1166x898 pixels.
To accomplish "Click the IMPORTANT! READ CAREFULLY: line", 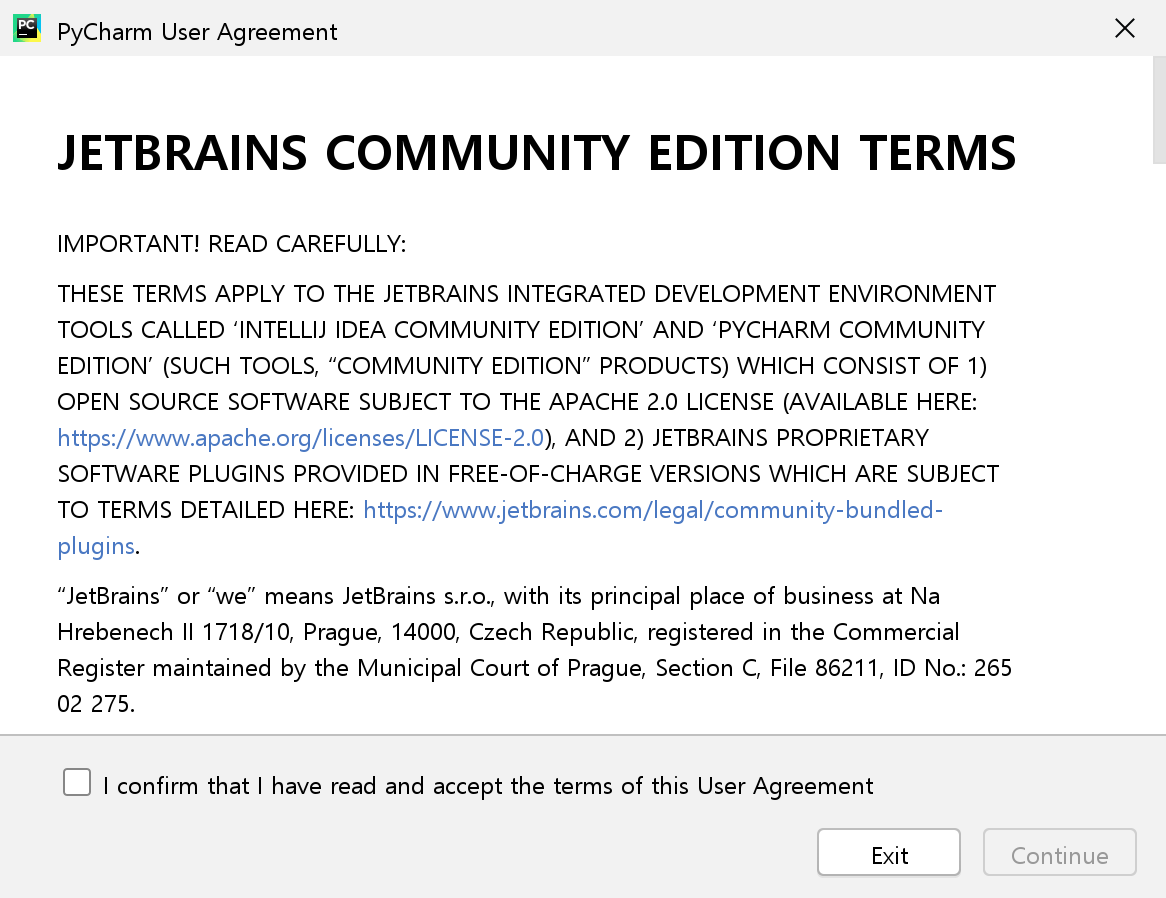I will [232, 244].
